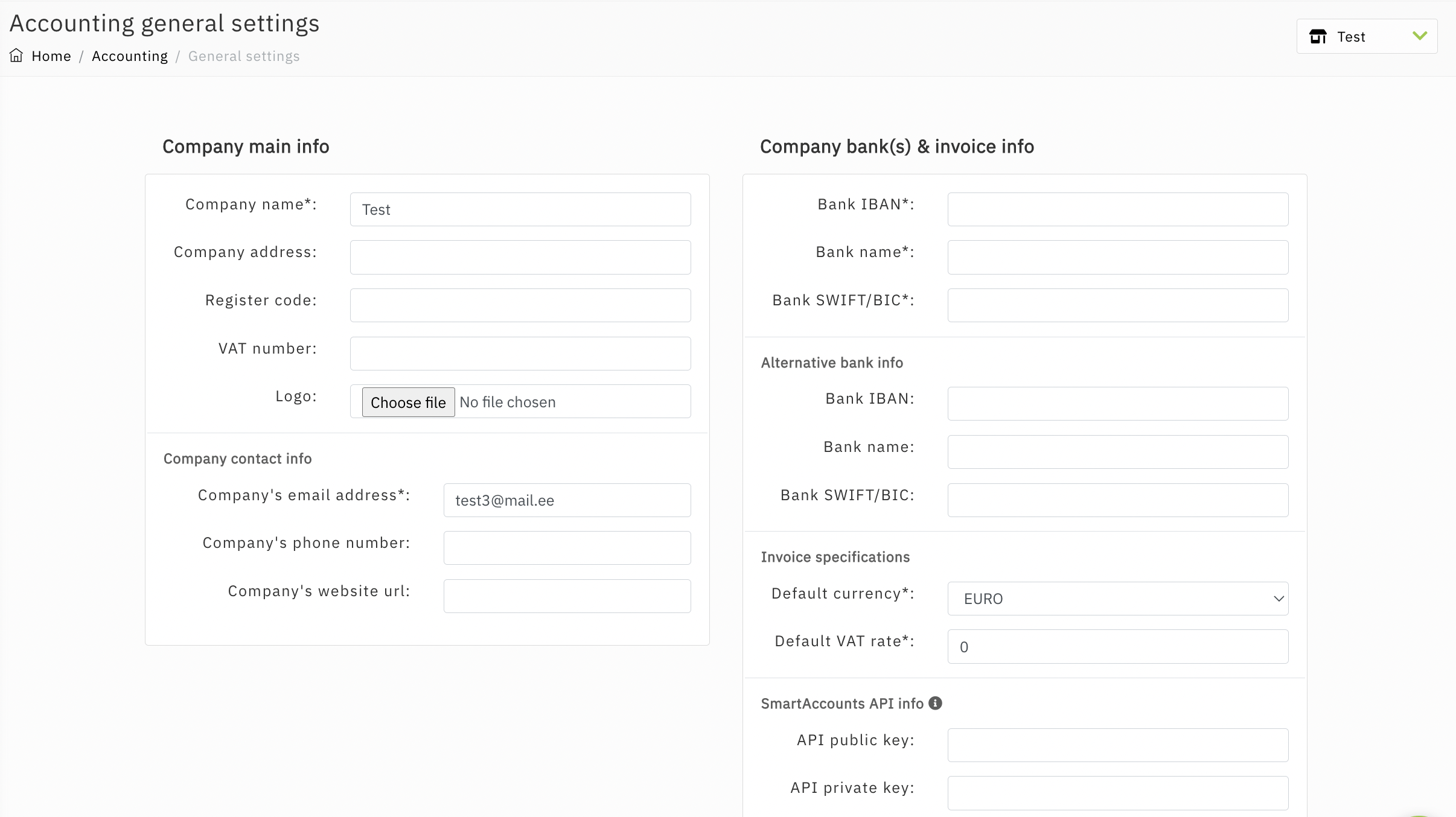The image size is (1456, 817).
Task: Expand the Test store selector chevron
Action: [1420, 36]
